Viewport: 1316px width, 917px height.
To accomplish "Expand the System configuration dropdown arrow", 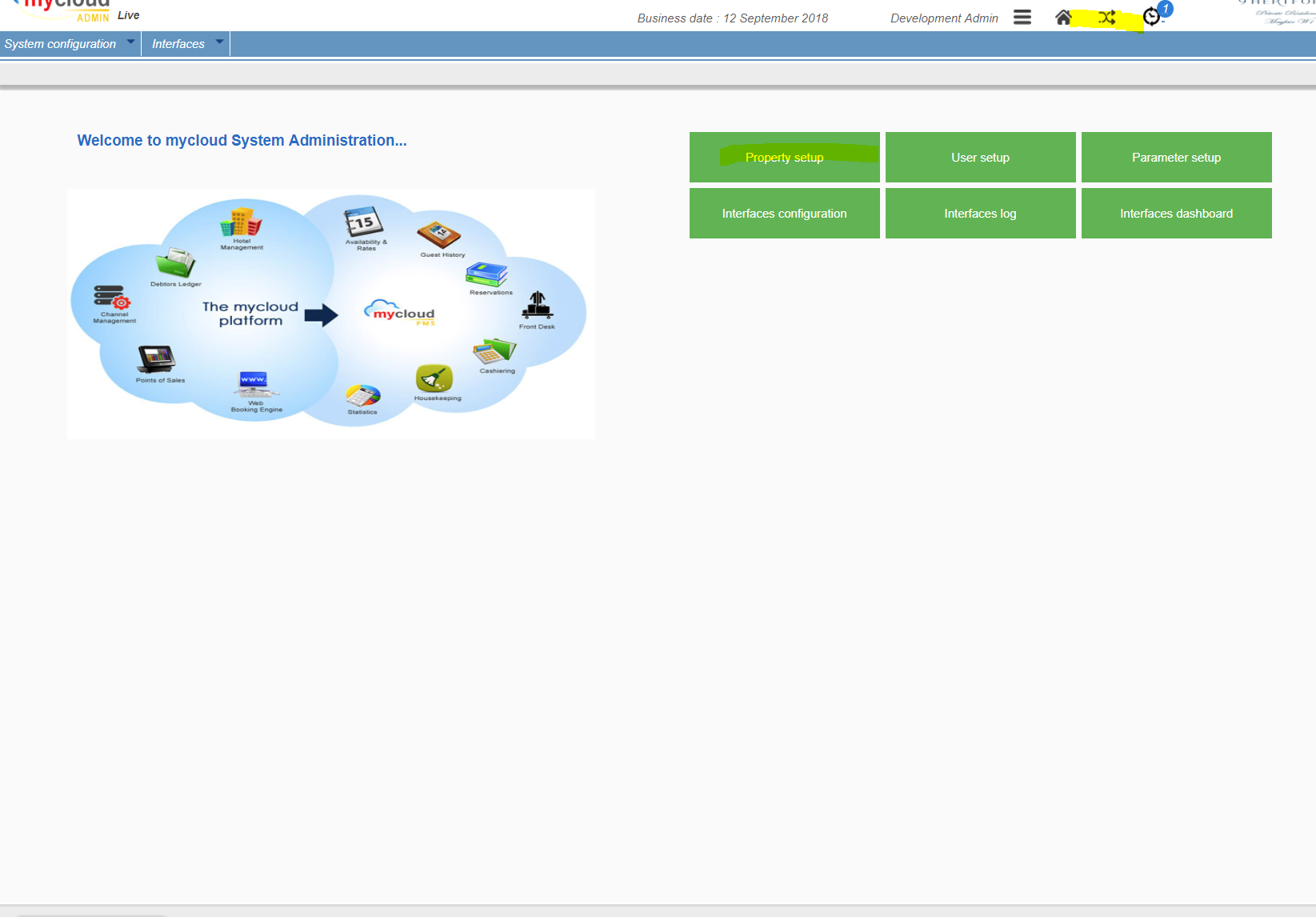I will point(130,42).
